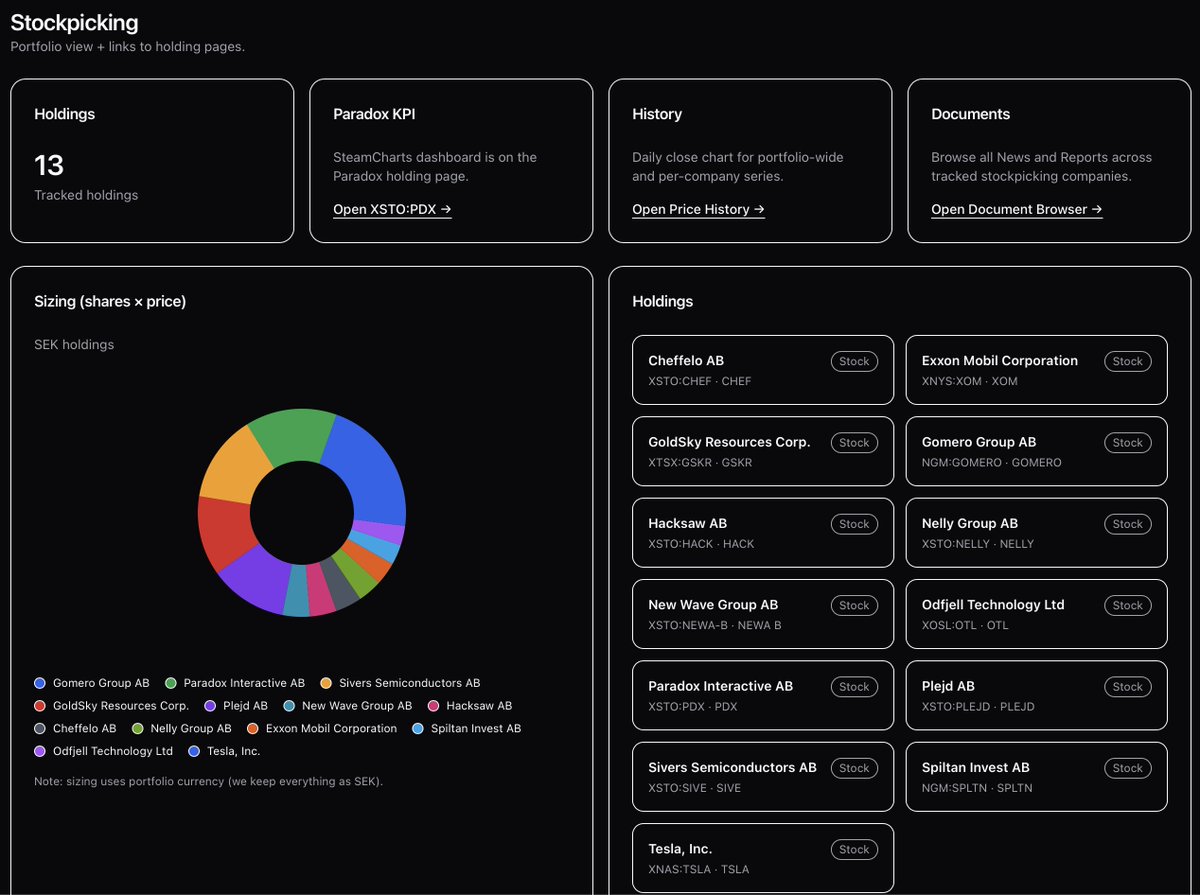
Task: Click the red GoldSky Resources Corp. legend dot
Action: 40,706
